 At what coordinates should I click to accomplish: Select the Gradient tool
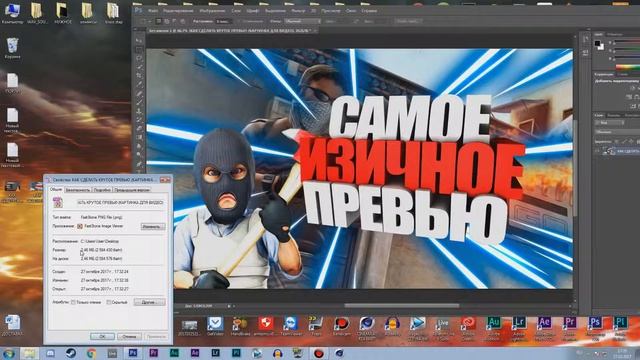(139, 137)
